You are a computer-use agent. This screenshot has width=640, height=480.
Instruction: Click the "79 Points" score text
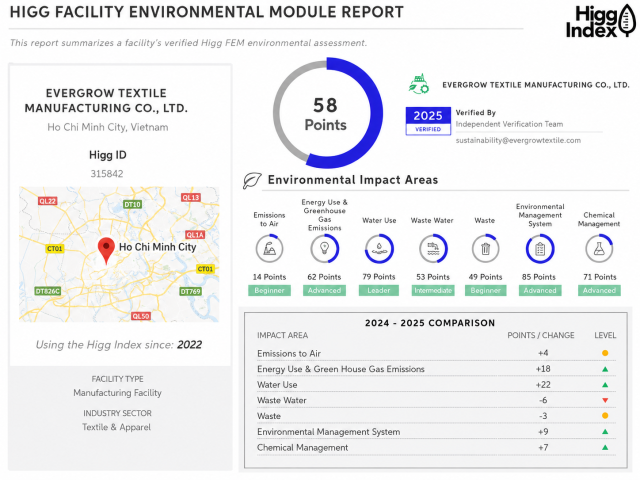point(379,277)
